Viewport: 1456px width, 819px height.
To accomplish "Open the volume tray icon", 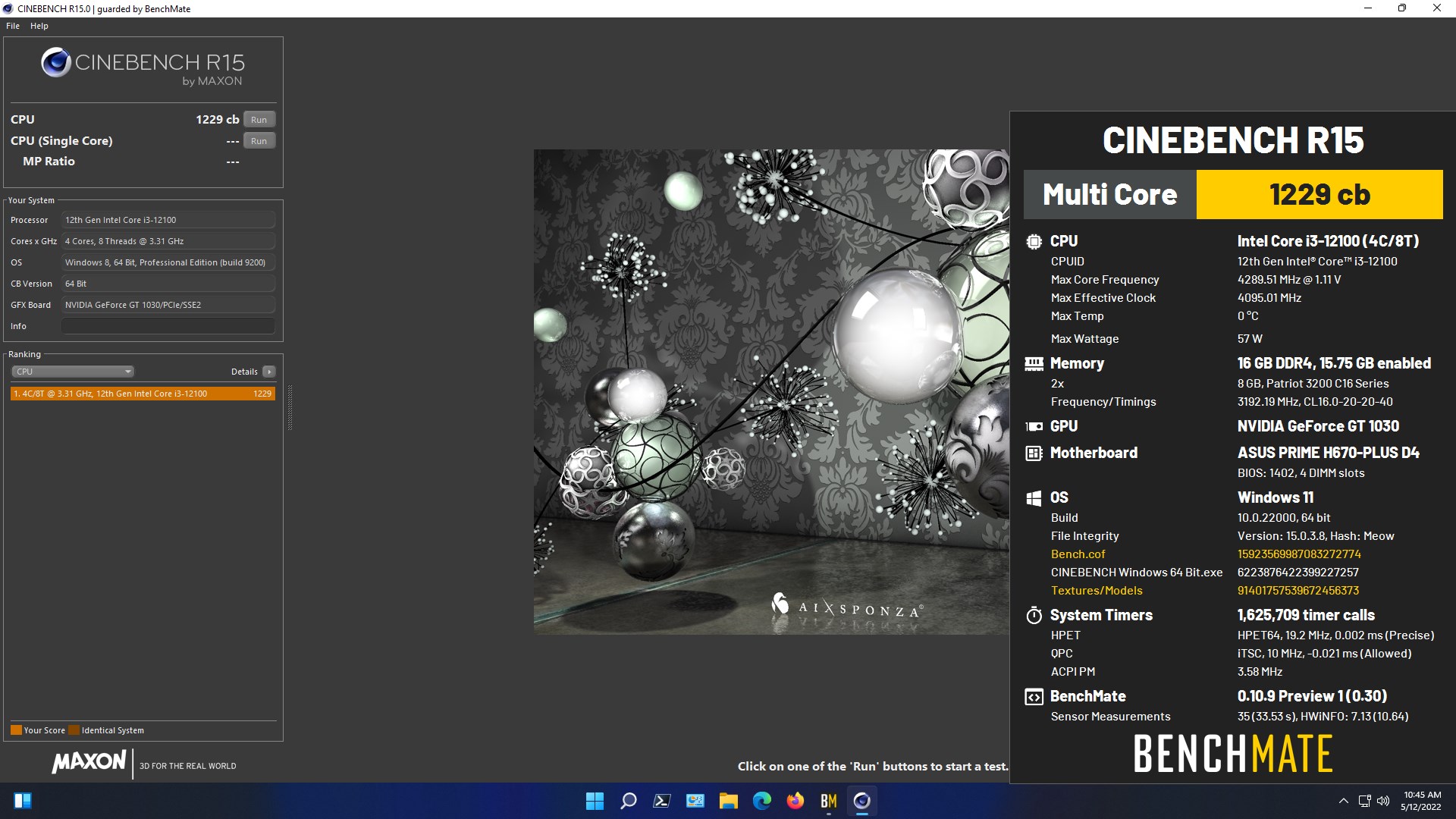I will (1383, 801).
